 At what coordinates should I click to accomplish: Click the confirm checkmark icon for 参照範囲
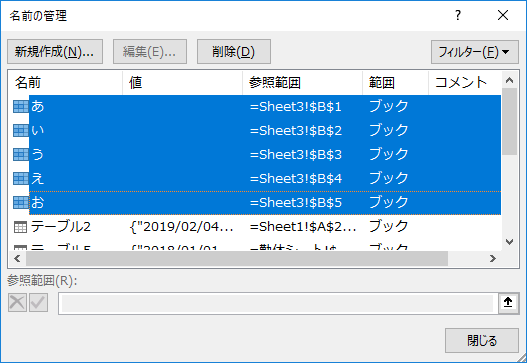click(38, 302)
